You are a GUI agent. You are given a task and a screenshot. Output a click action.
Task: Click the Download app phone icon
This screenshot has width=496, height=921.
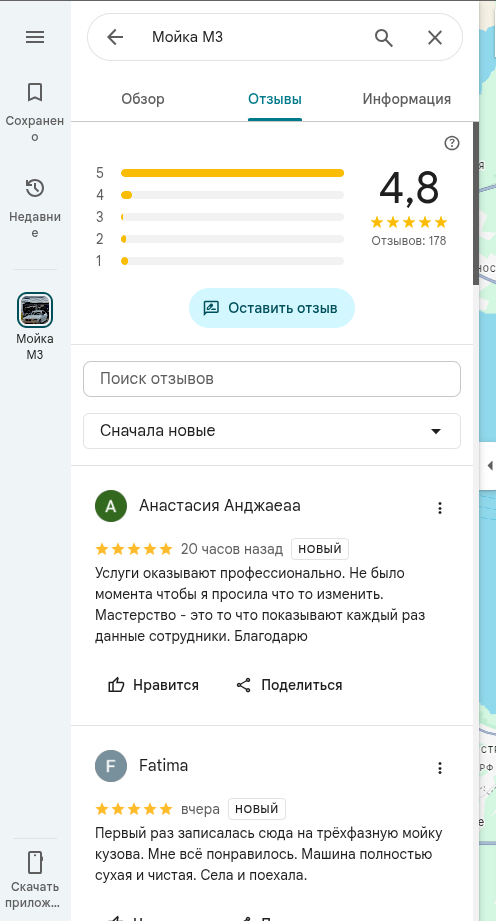(x=35, y=863)
